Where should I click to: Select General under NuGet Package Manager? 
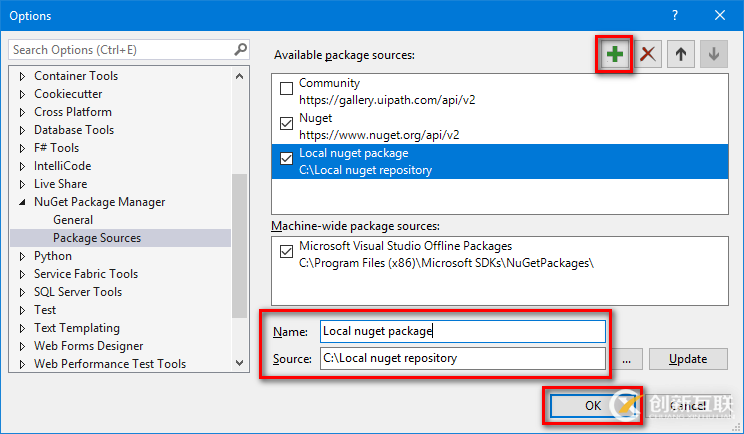[x=73, y=220]
